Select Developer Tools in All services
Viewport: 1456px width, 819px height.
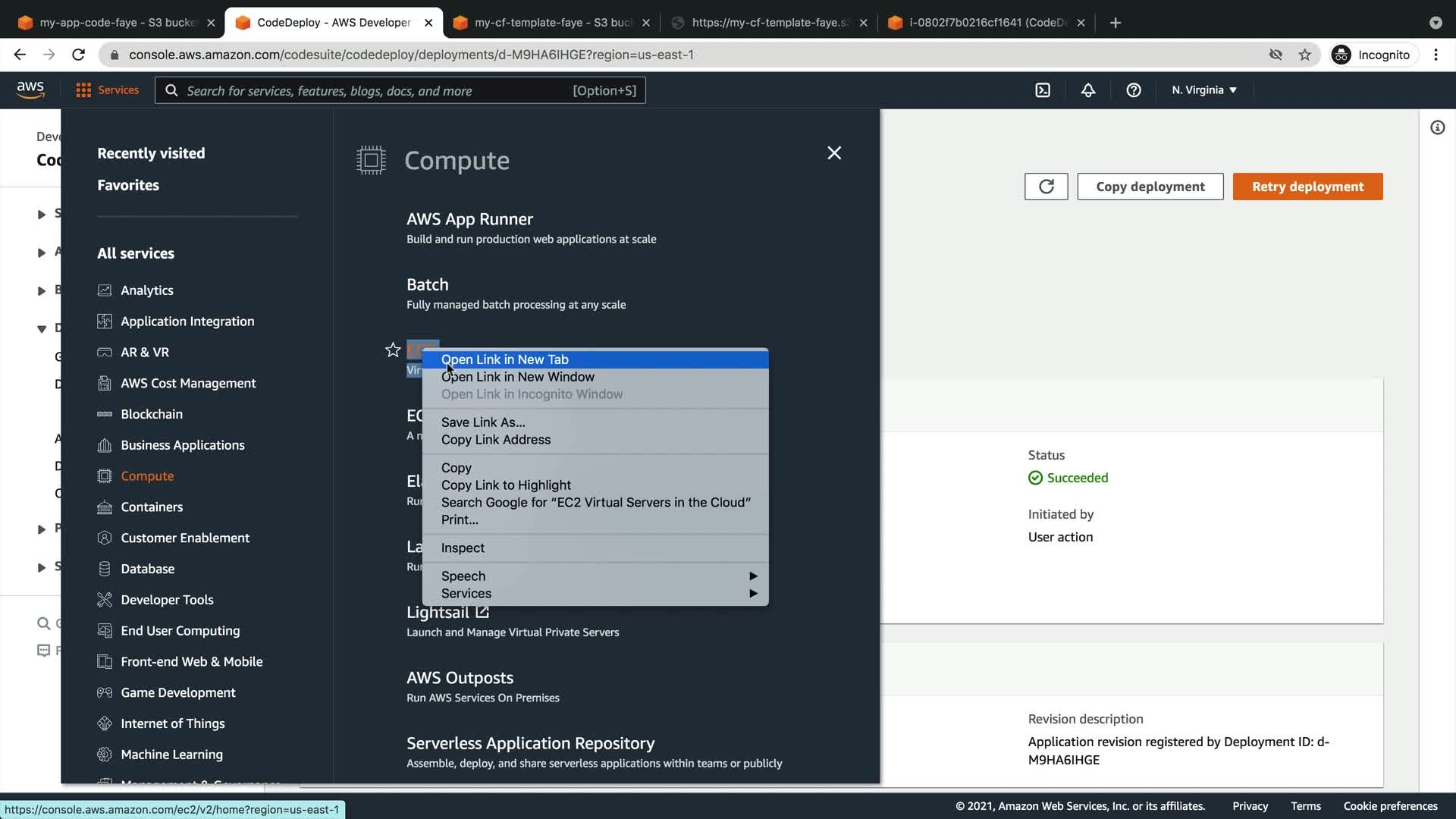click(167, 600)
